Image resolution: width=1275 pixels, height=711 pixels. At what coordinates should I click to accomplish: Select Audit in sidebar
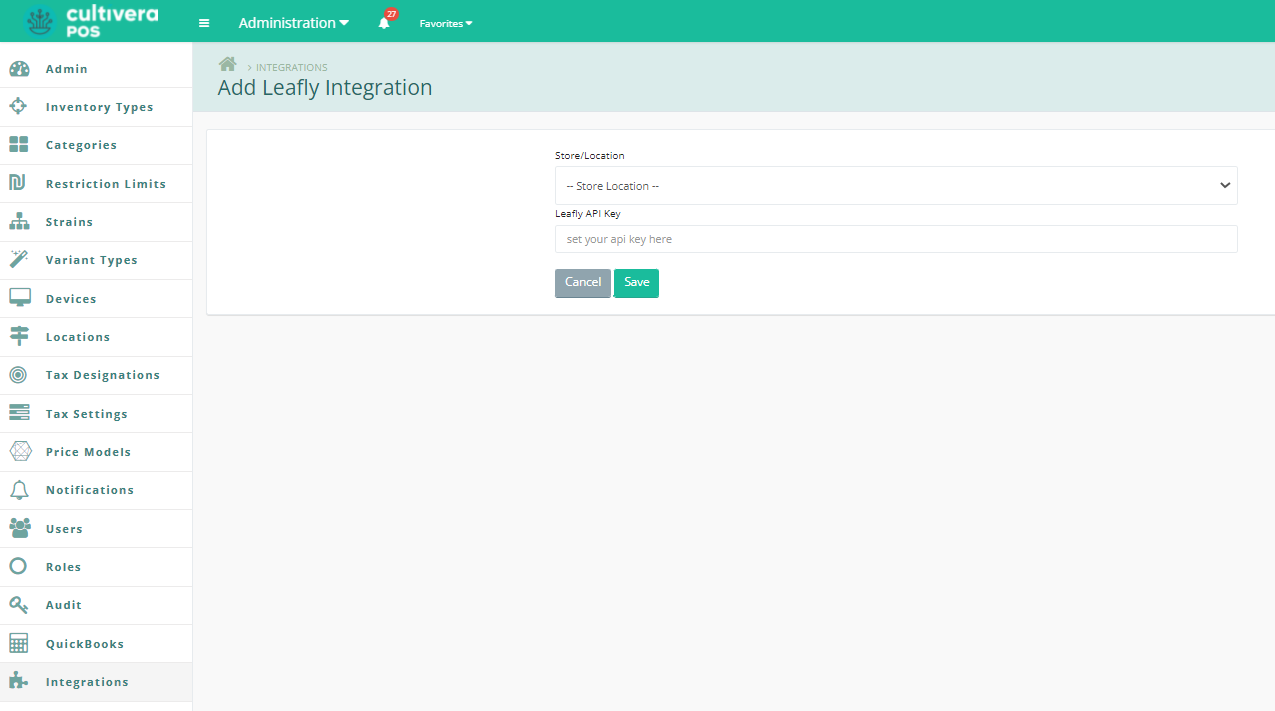click(96, 605)
